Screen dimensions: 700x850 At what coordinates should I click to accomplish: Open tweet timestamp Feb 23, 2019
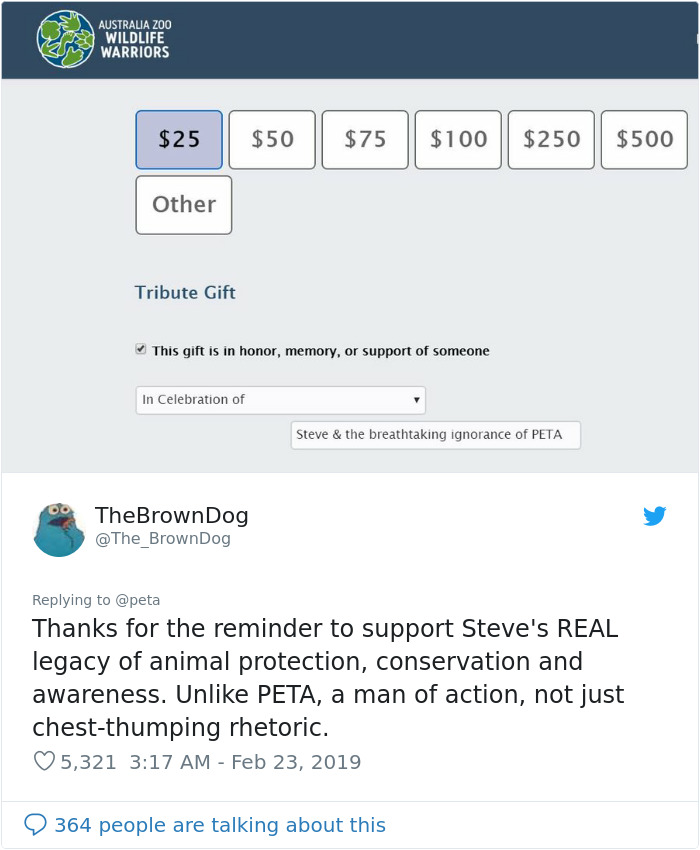click(x=247, y=762)
